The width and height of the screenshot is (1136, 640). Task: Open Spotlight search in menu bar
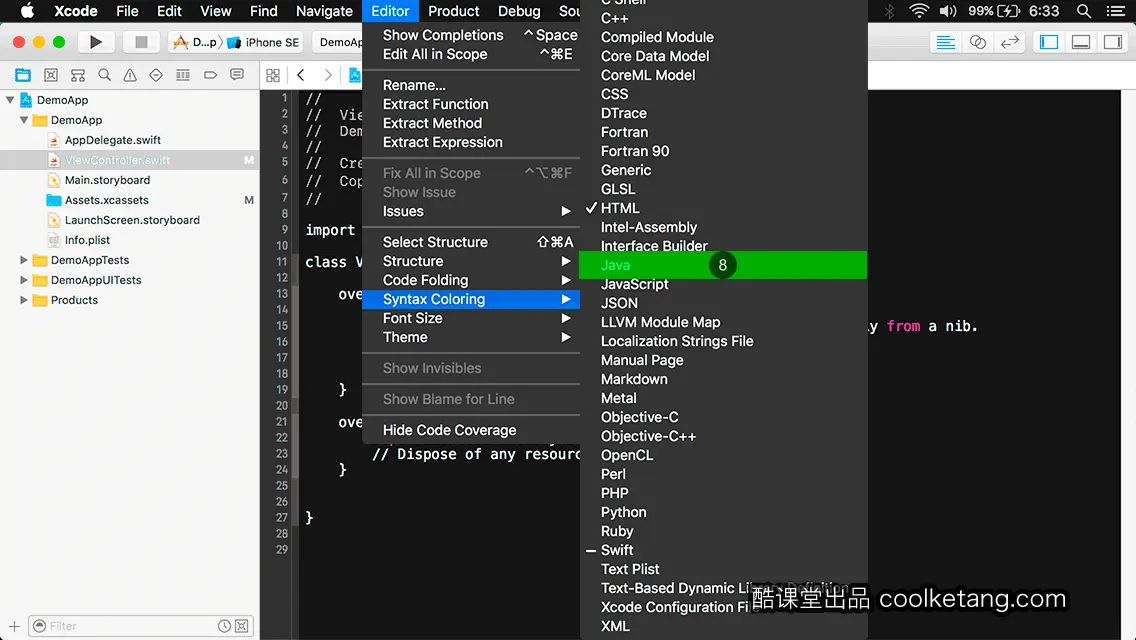click(1084, 11)
